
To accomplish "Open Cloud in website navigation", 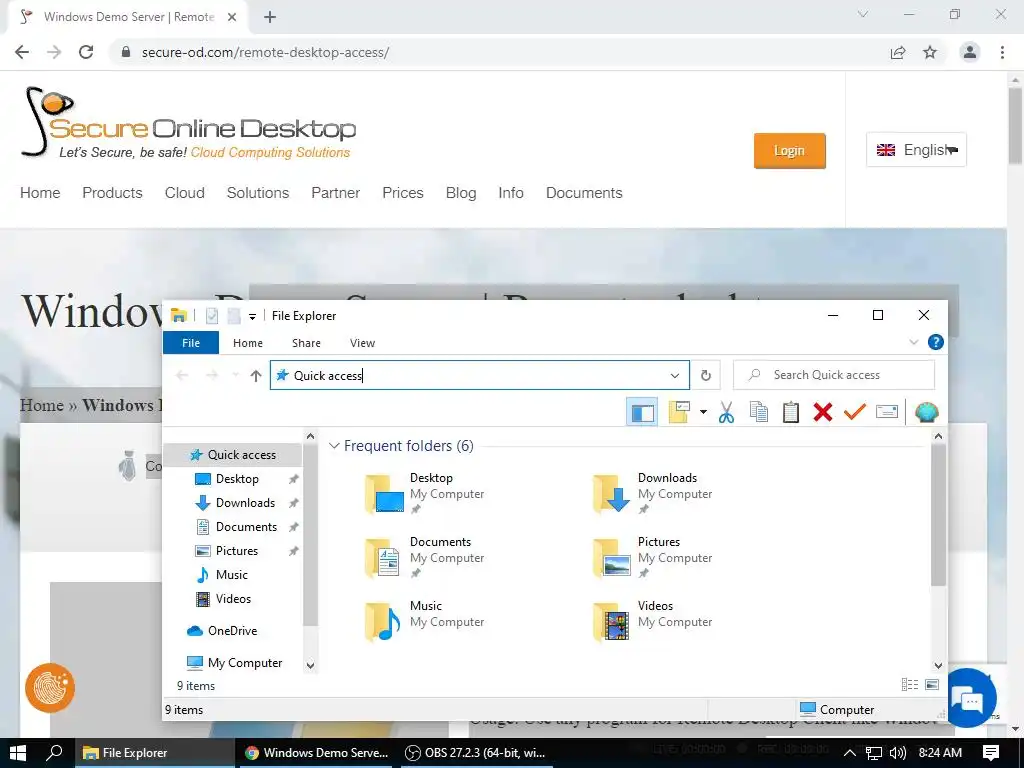I will [x=185, y=193].
